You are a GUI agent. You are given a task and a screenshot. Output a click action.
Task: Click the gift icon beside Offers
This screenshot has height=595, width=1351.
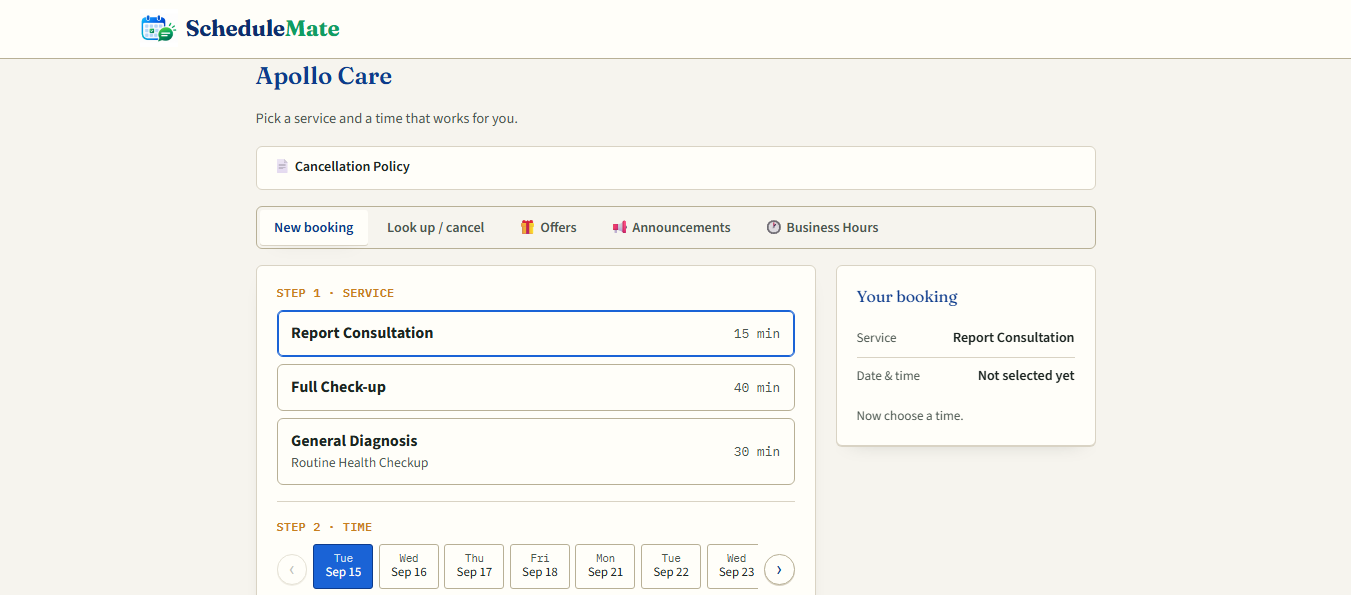(x=527, y=227)
